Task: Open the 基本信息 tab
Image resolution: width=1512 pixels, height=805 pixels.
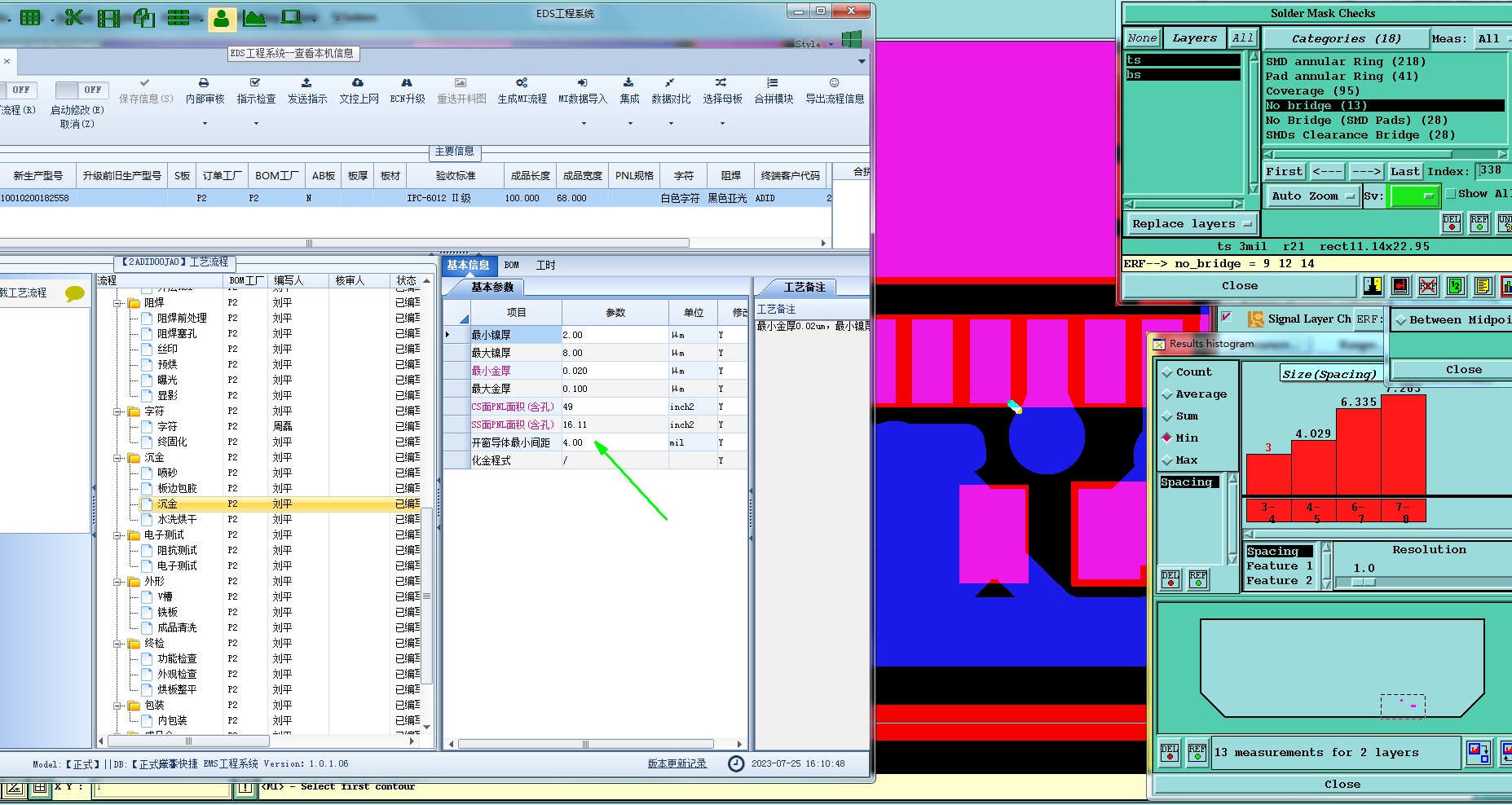Action: pyautogui.click(x=468, y=266)
